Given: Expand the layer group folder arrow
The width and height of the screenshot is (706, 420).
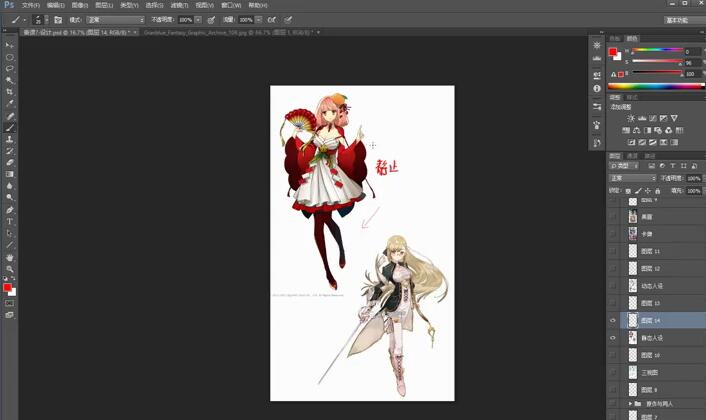Looking at the screenshot, I should [x=630, y=404].
